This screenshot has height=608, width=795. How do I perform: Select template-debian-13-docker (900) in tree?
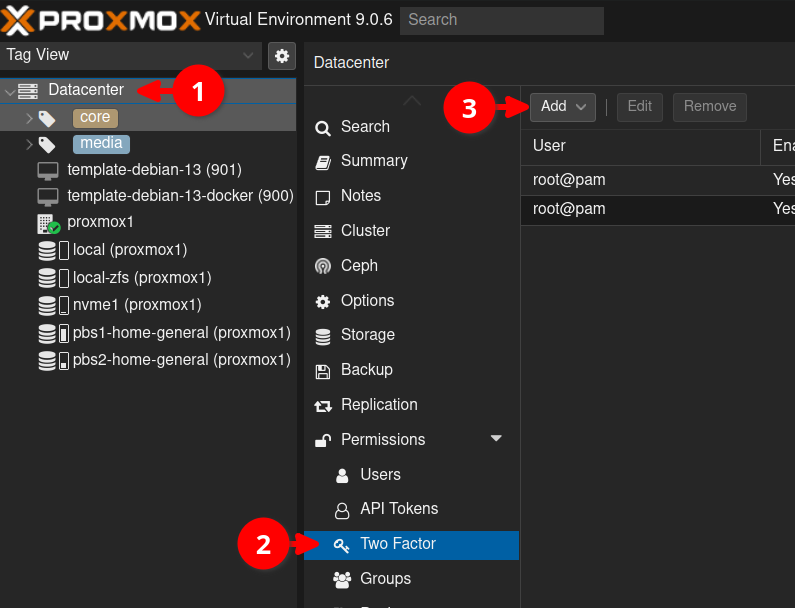click(x=148, y=197)
